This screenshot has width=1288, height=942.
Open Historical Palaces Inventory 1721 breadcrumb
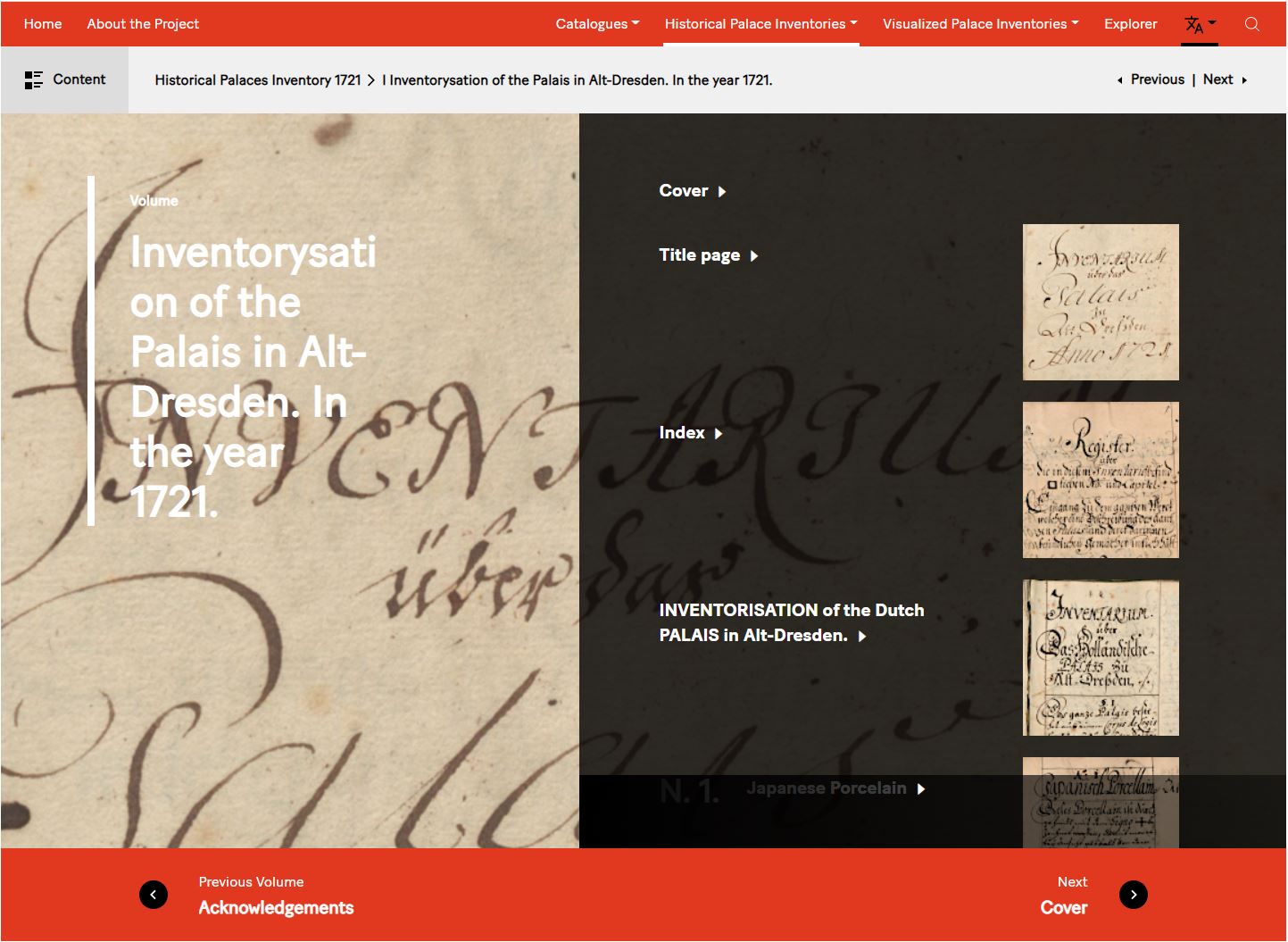257,80
